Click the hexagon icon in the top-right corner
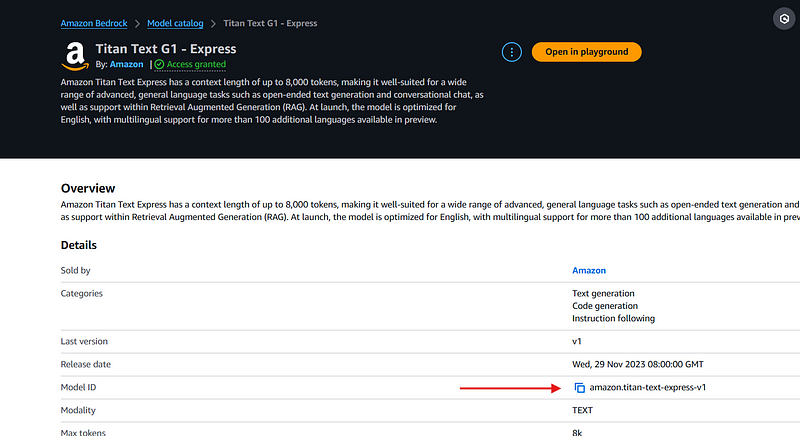Image resolution: width=800 pixels, height=436 pixels. 784,19
